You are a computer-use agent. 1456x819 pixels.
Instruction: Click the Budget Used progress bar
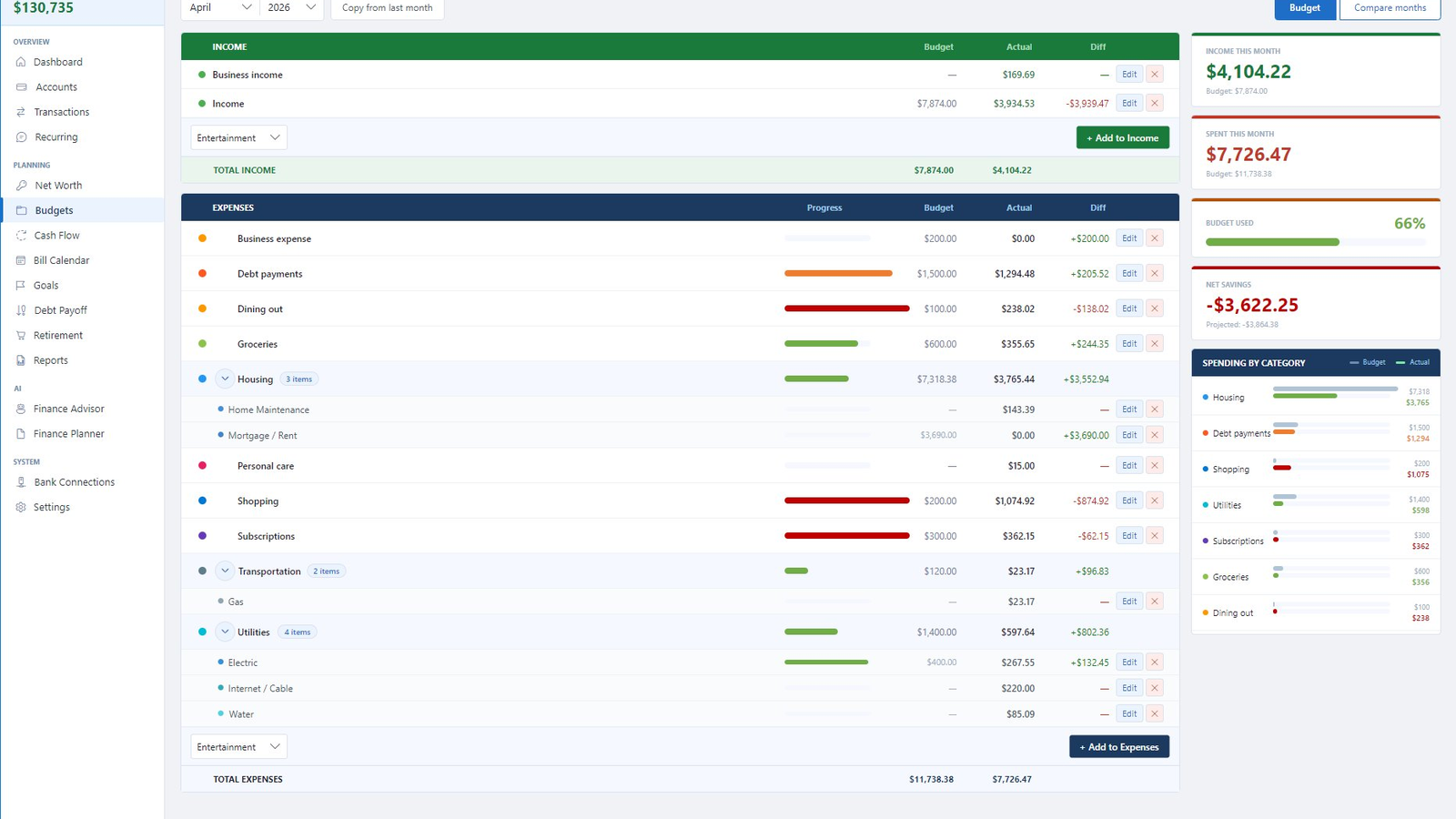(1315, 242)
